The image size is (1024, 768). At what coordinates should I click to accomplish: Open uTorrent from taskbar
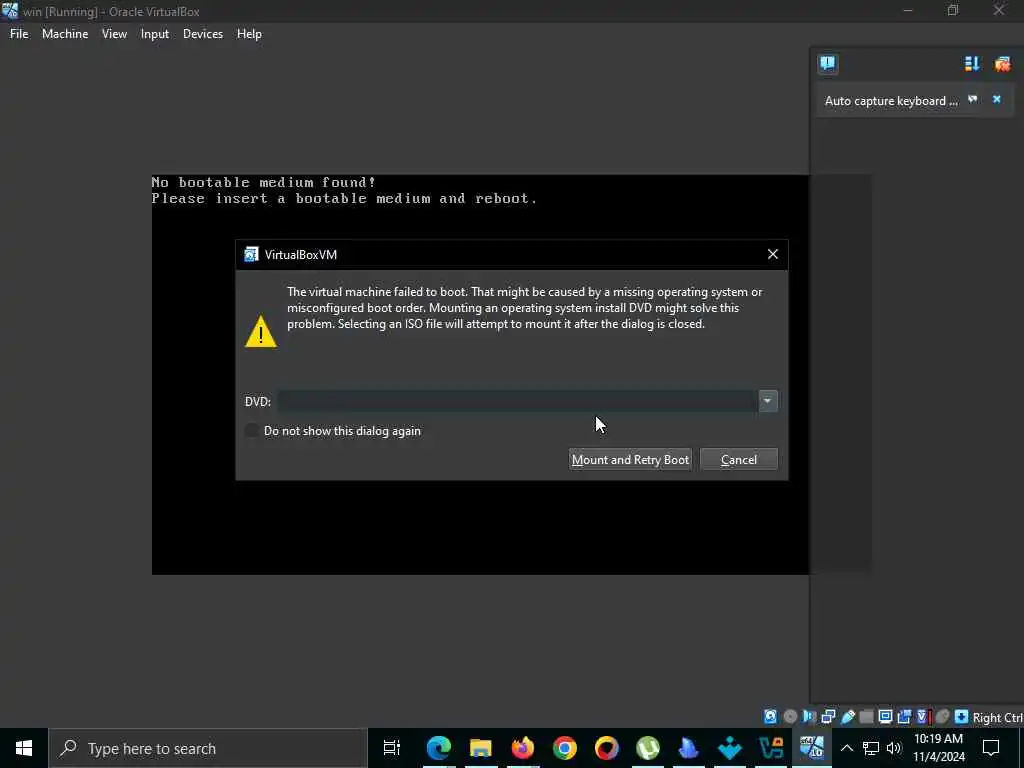point(648,748)
